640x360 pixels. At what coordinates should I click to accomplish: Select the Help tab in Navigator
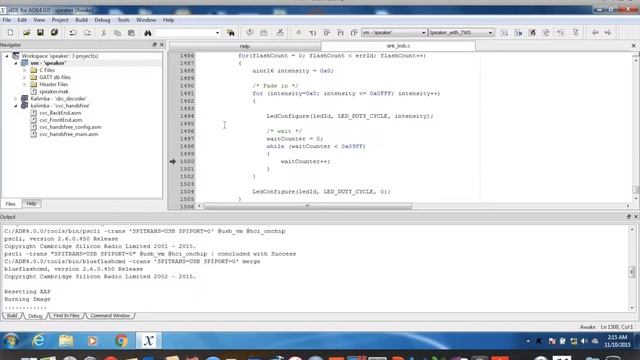31,204
